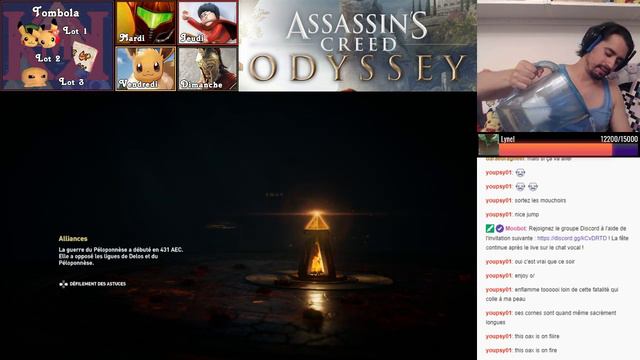Click the streamer webcam feed
640x360 pixels.
558,66
